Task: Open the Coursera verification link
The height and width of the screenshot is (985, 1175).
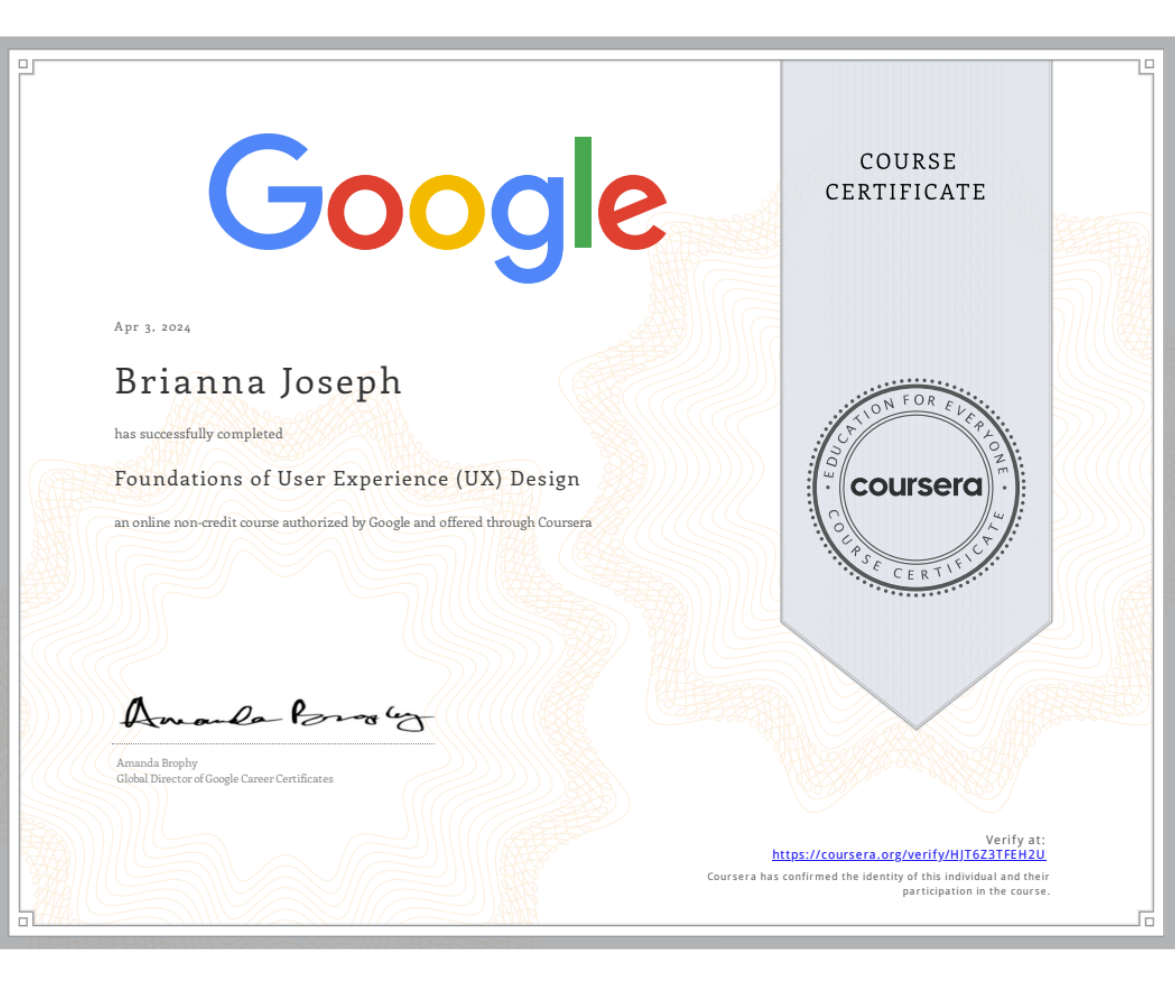Action: 909,855
